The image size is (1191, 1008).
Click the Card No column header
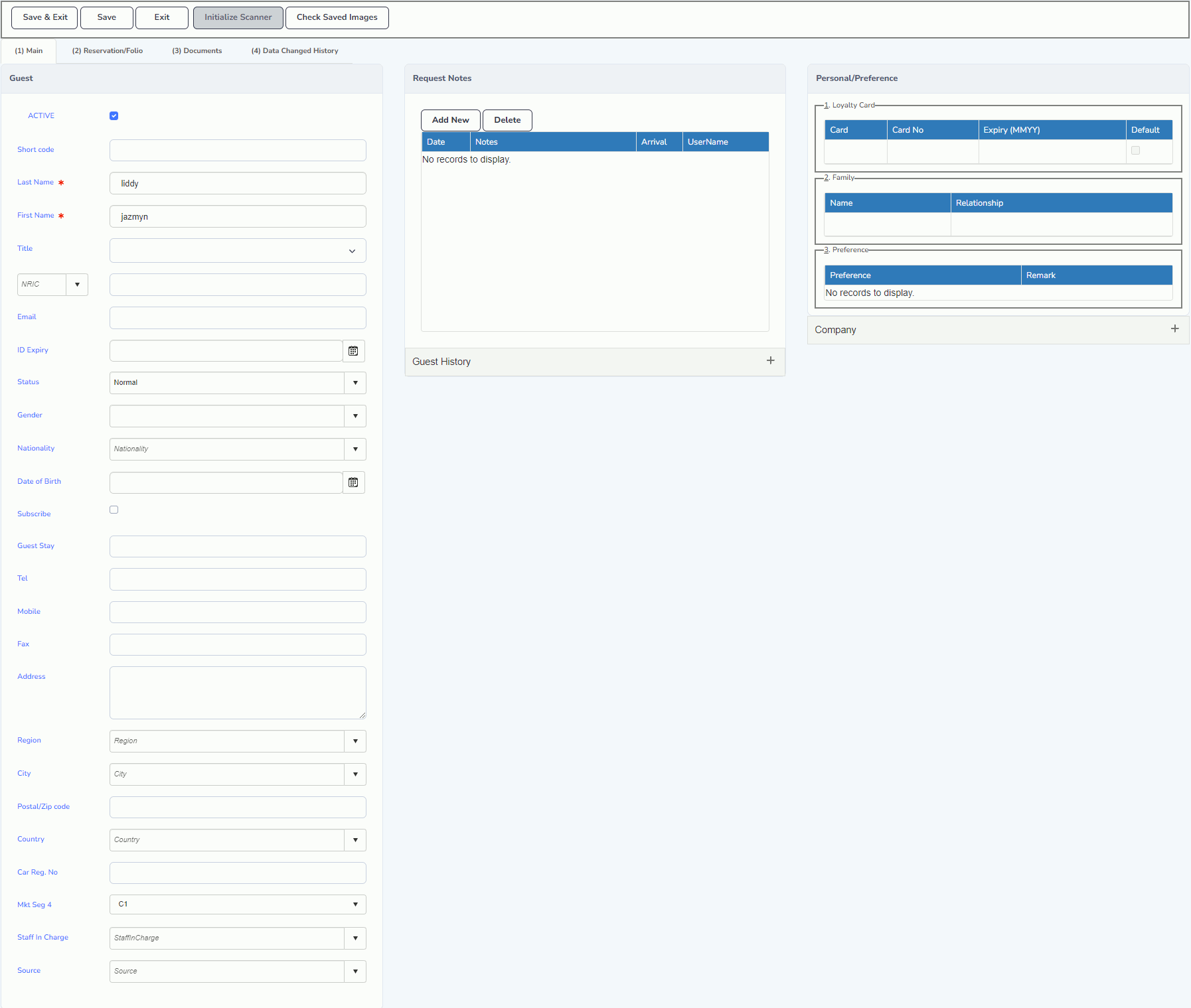(x=933, y=130)
